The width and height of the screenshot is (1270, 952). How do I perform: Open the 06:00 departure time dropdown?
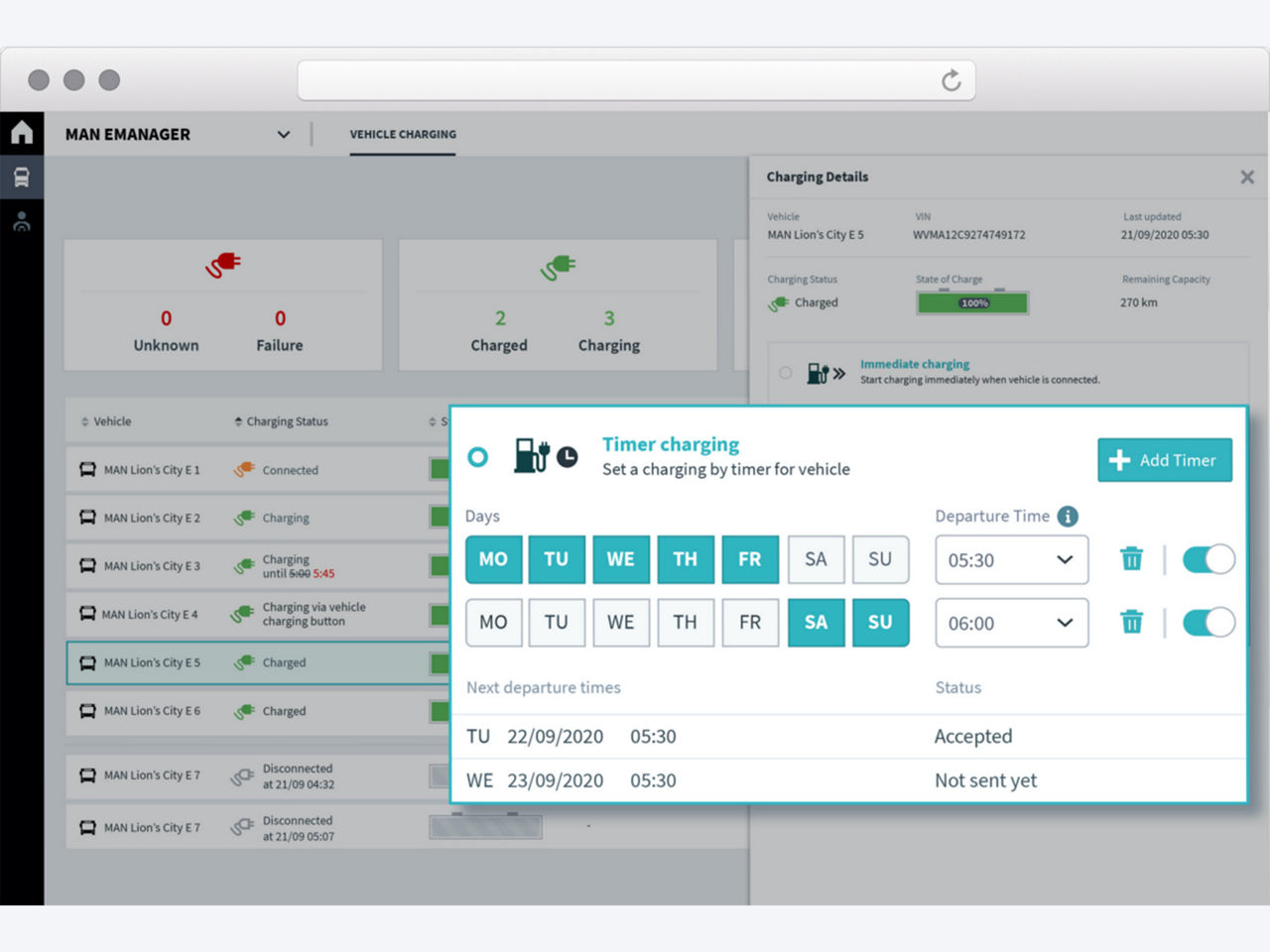coord(1011,623)
